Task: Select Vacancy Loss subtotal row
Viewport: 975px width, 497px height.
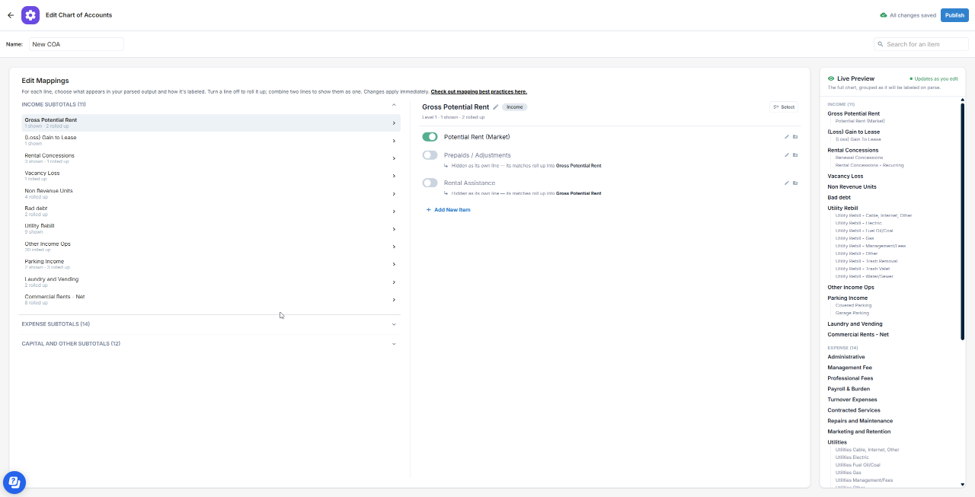Action: pyautogui.click(x=210, y=175)
